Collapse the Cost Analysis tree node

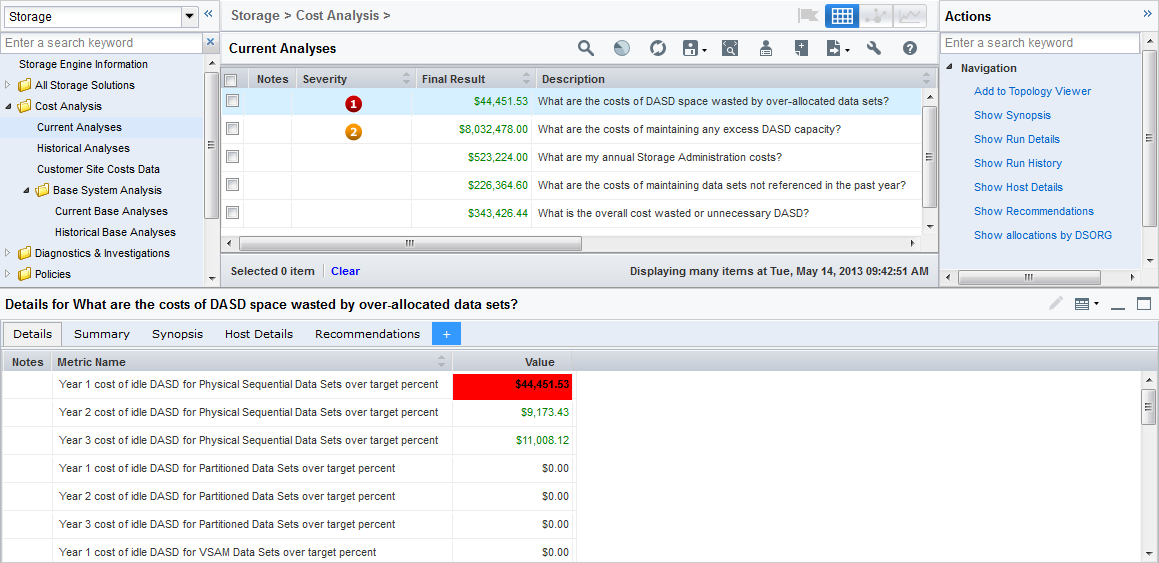click(8, 106)
